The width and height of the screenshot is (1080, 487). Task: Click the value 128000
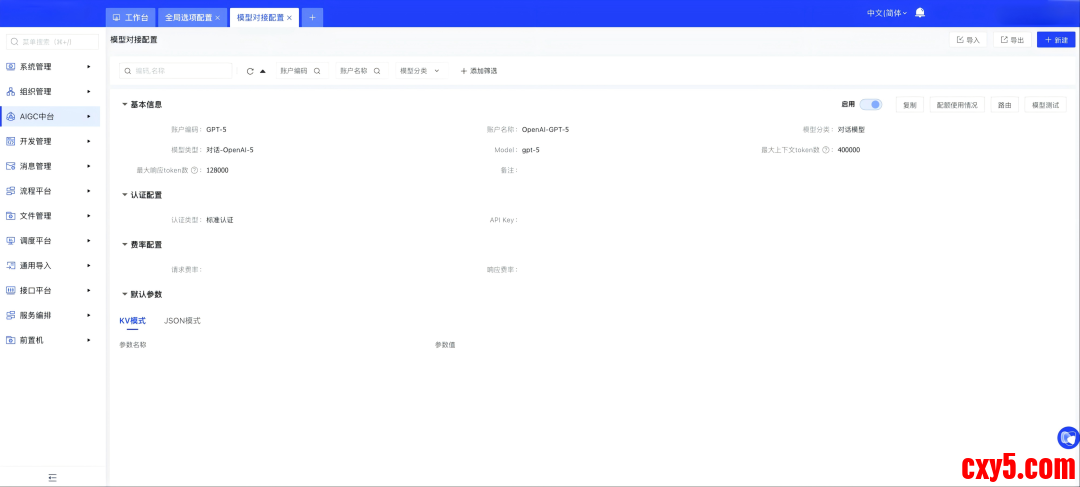[217, 170]
